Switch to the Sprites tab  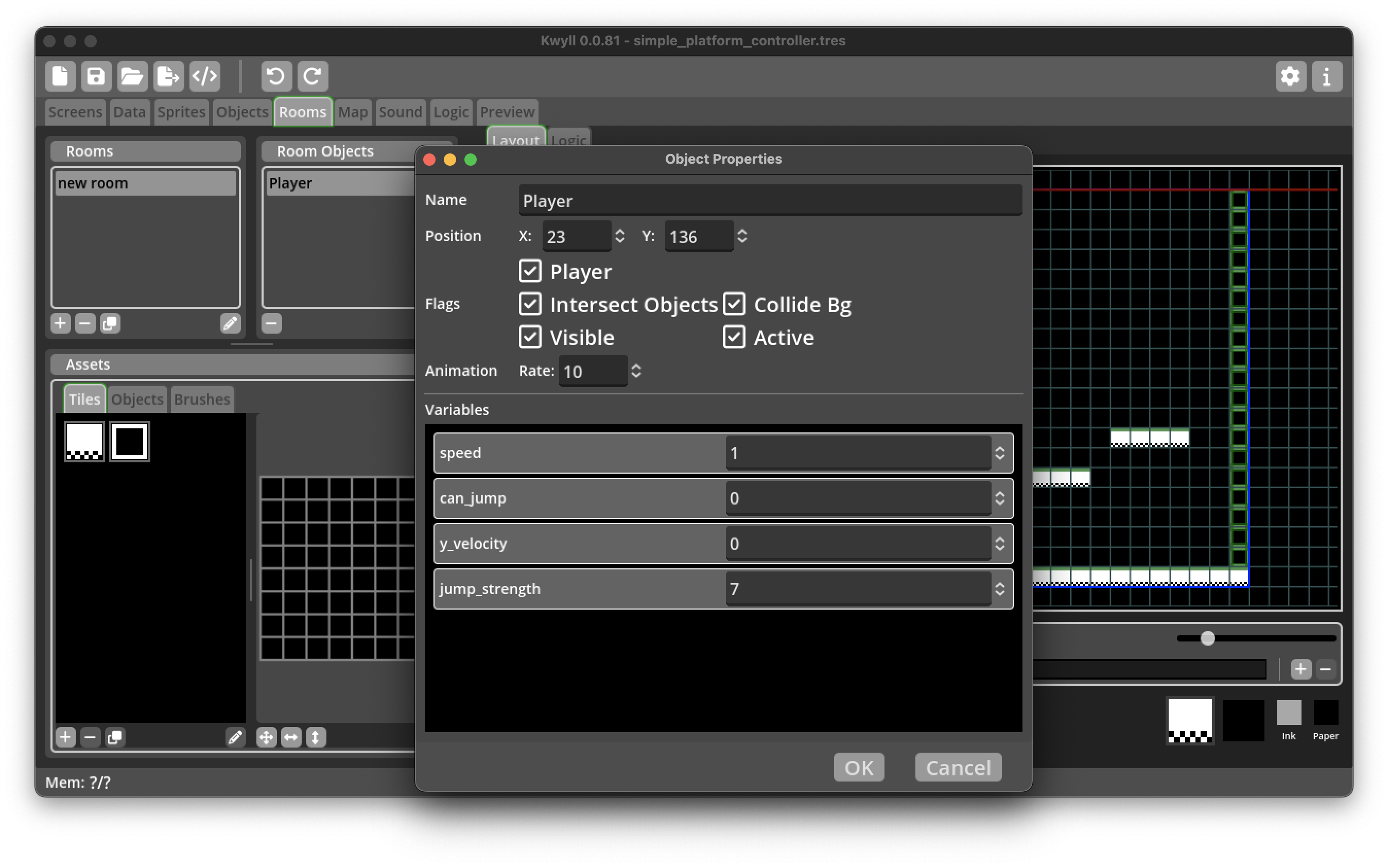[x=181, y=112]
